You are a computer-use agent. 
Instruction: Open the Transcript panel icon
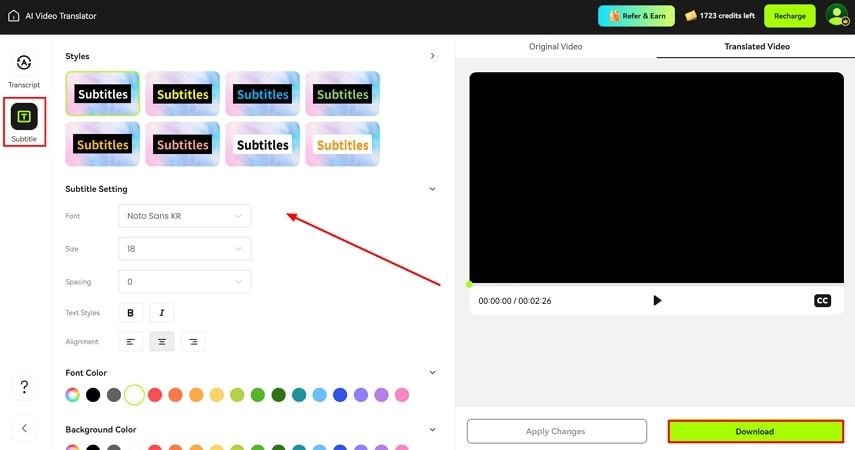[x=24, y=63]
